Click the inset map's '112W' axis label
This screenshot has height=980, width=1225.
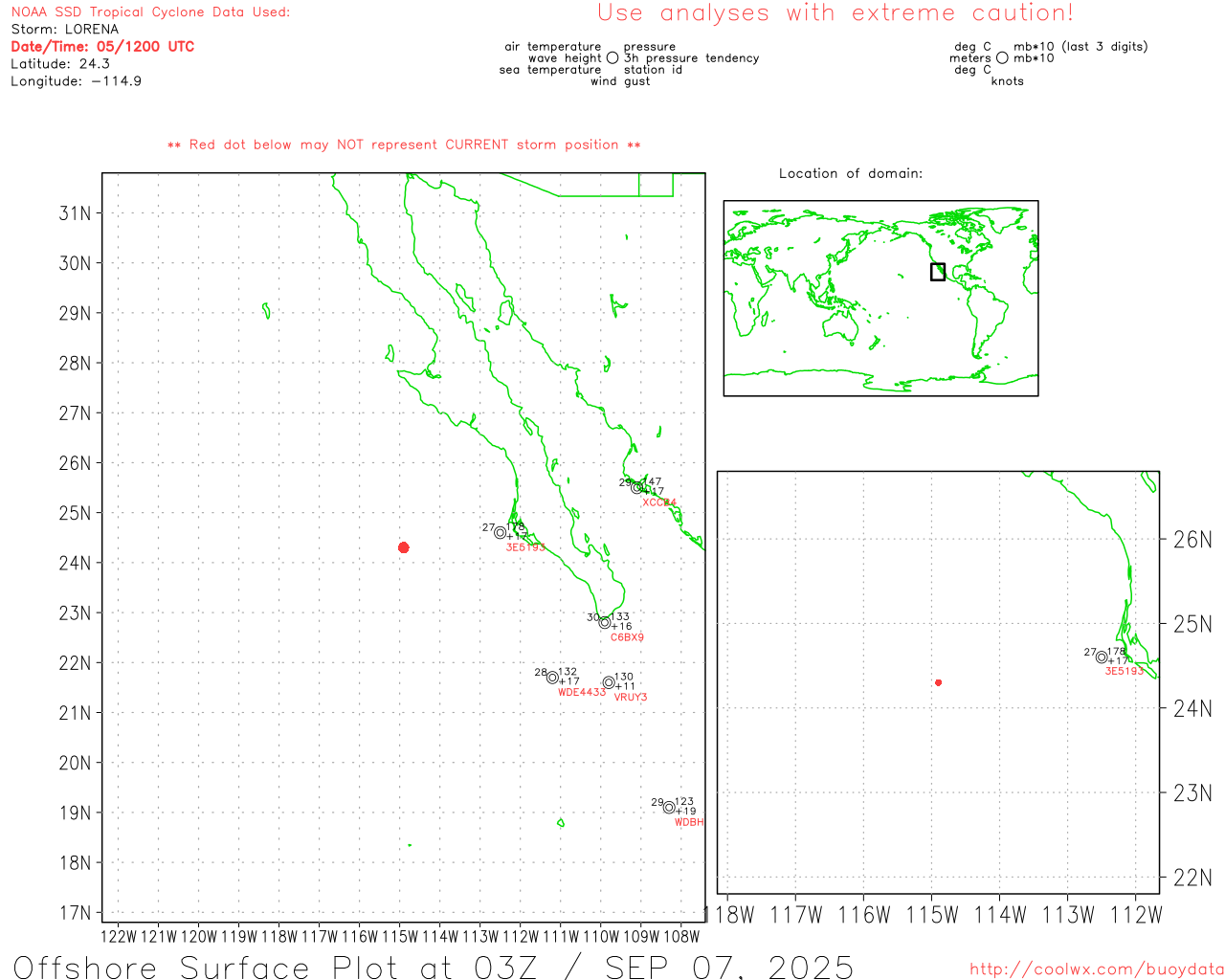[x=1136, y=915]
